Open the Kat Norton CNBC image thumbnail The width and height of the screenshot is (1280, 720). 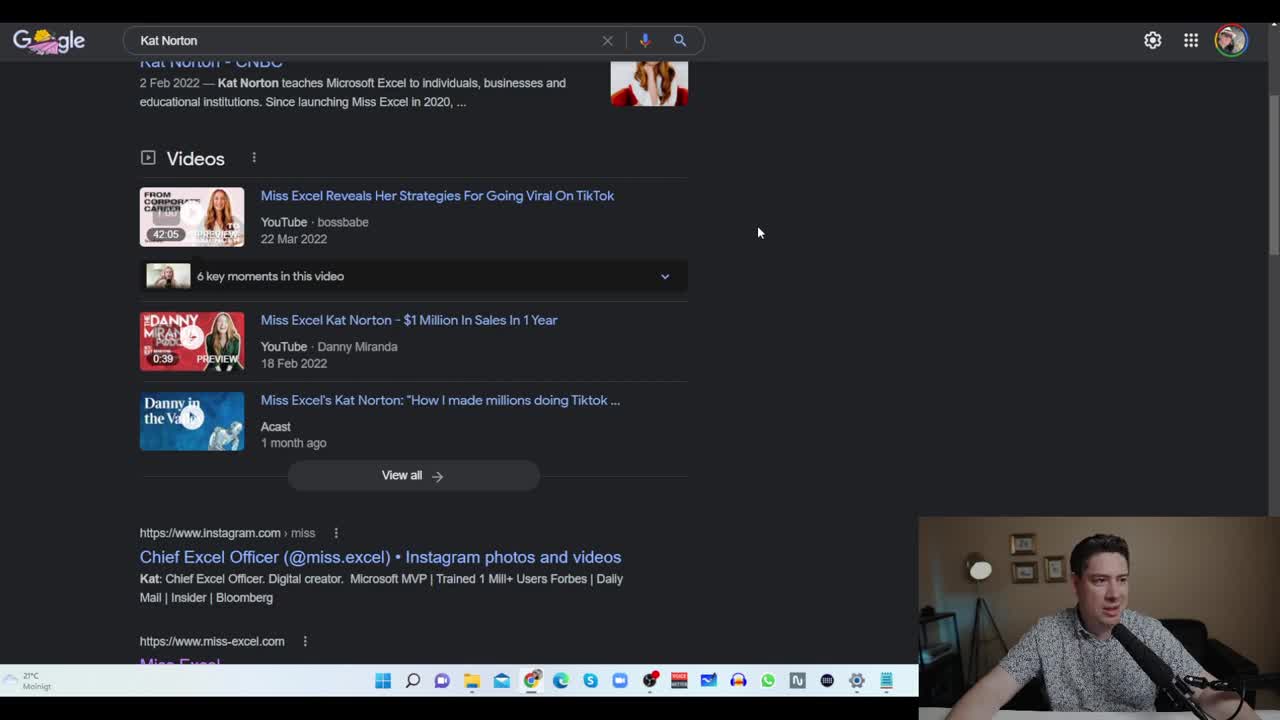click(x=649, y=83)
